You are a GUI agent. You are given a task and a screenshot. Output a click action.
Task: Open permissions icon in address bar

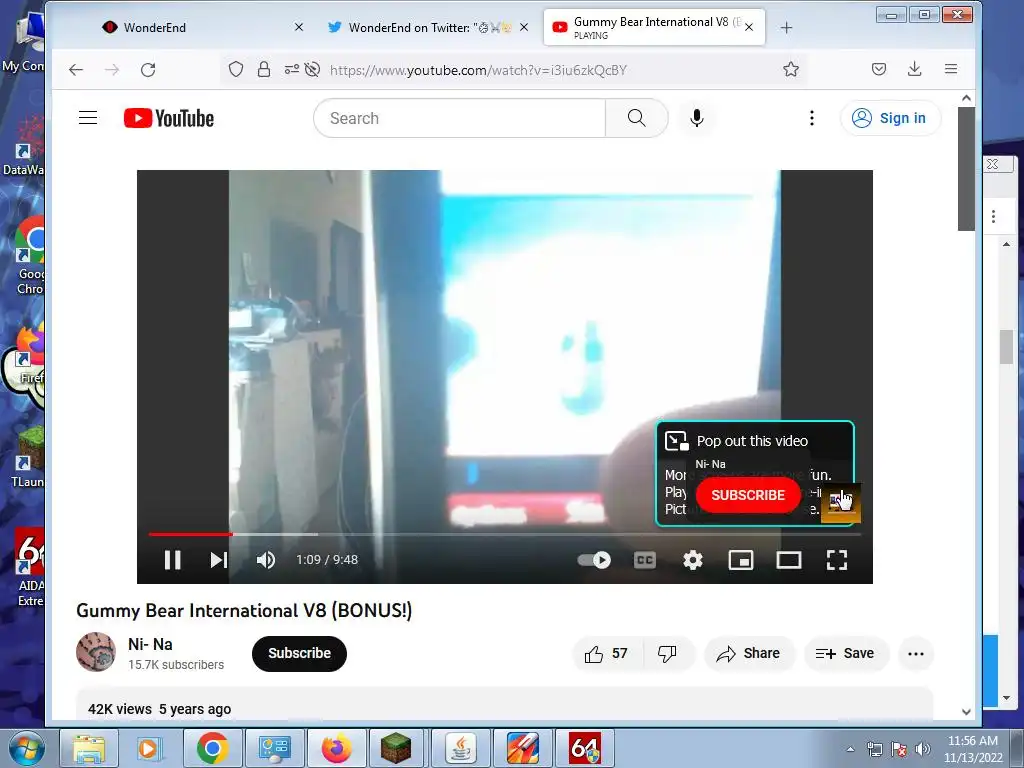tap(292, 69)
